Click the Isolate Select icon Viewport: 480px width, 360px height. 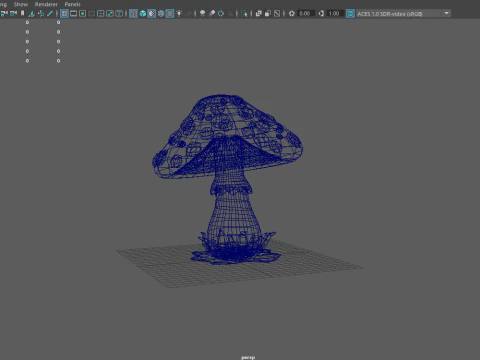click(x=244, y=13)
